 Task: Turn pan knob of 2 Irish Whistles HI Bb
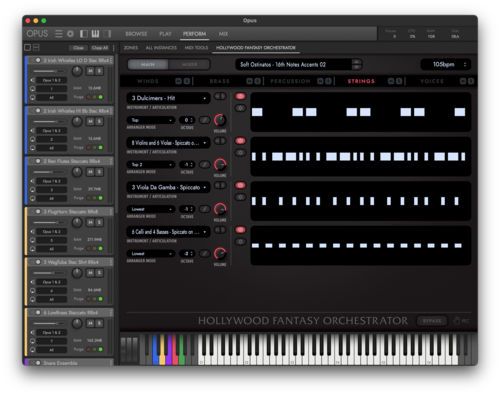(77, 122)
